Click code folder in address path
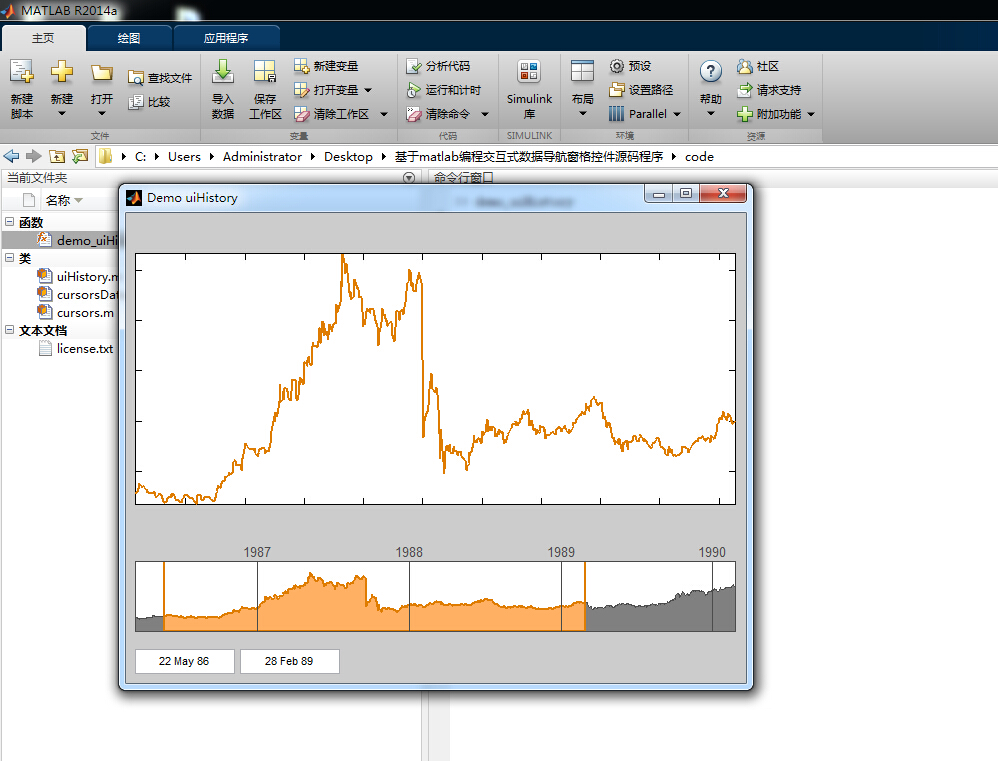The width and height of the screenshot is (998, 761). (699, 157)
